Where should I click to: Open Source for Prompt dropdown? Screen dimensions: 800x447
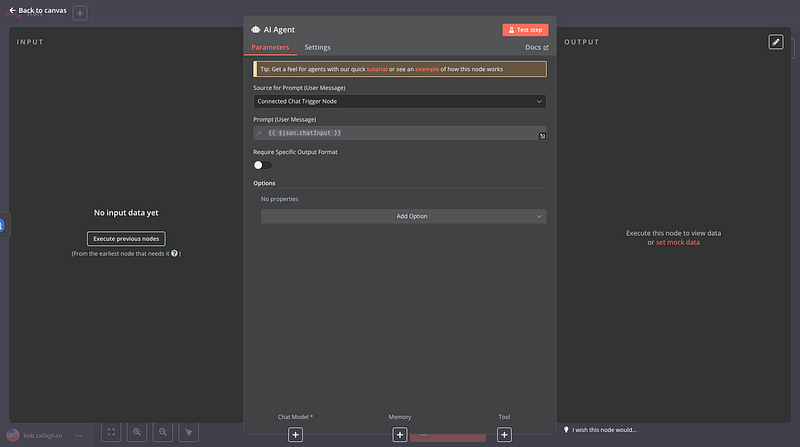click(400, 101)
